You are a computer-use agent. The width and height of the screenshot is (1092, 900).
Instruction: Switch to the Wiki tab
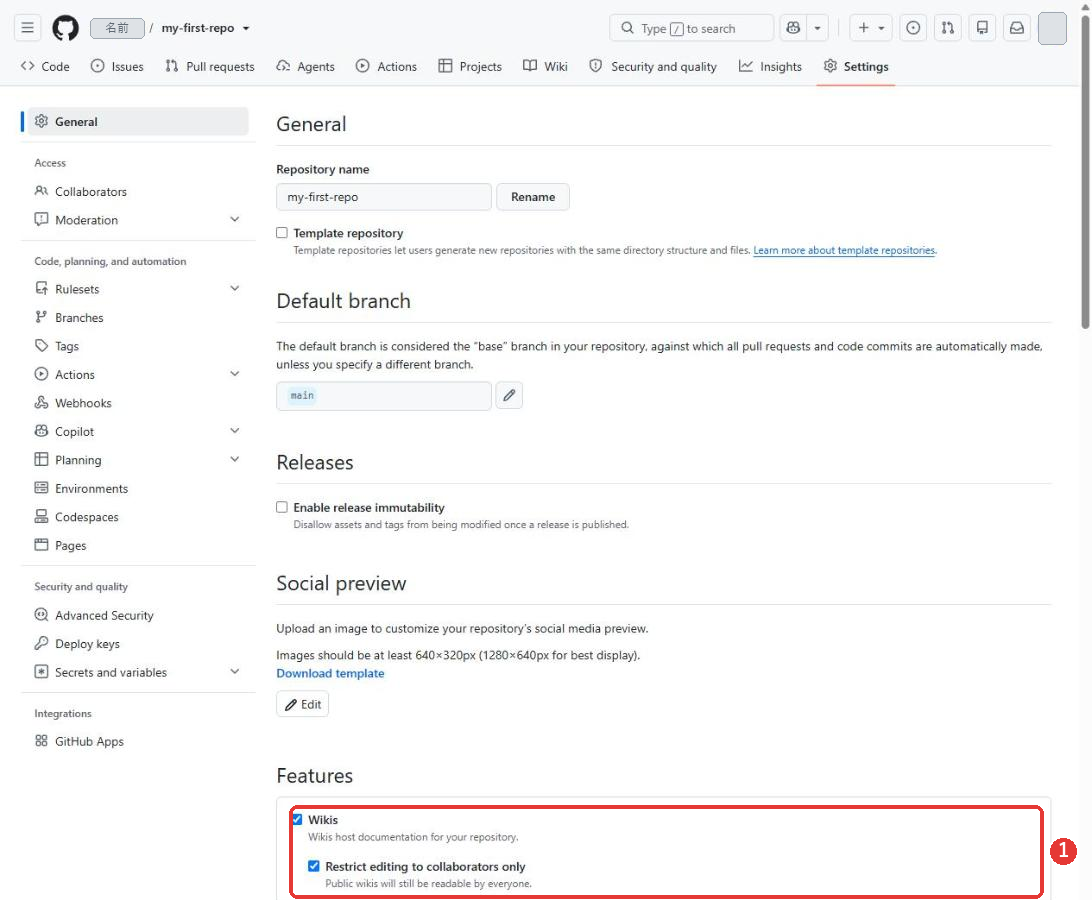(x=545, y=66)
